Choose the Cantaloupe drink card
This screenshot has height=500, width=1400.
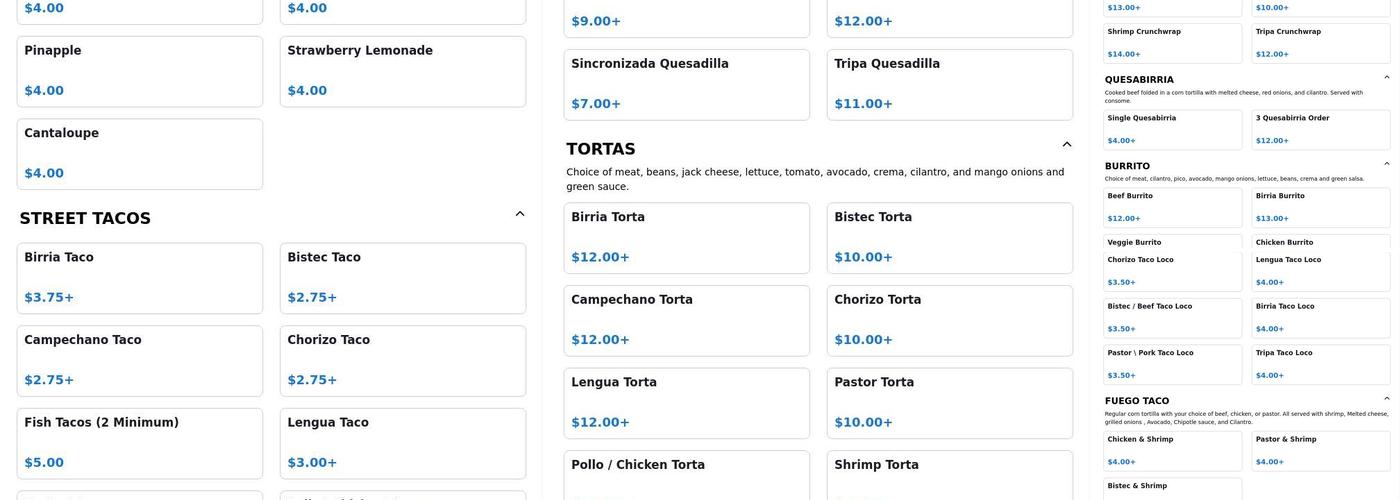click(139, 154)
